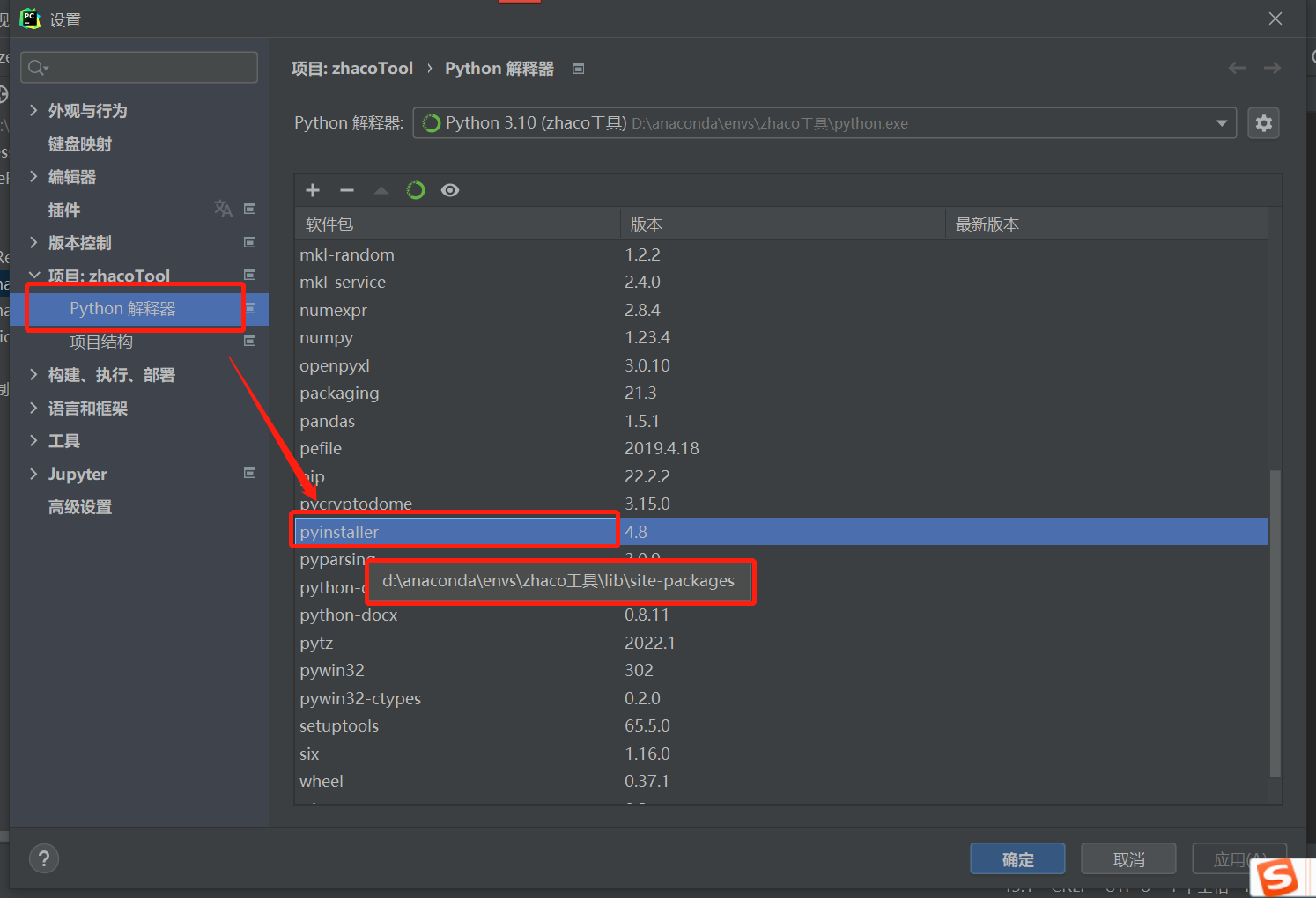Select the pywin32-ctypes package row
The image size is (1316, 898).
(x=782, y=698)
